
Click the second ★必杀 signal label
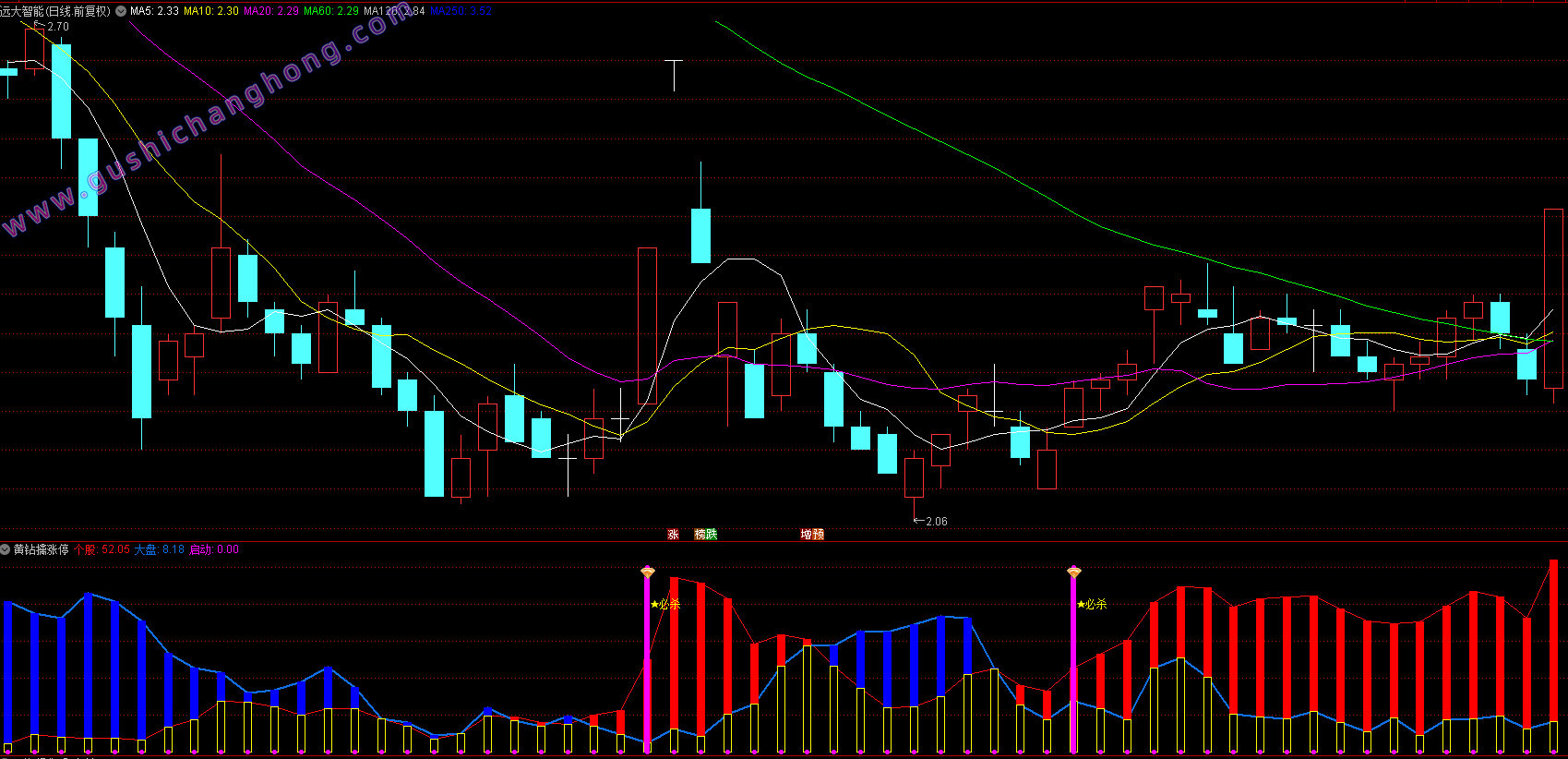pos(1092,604)
